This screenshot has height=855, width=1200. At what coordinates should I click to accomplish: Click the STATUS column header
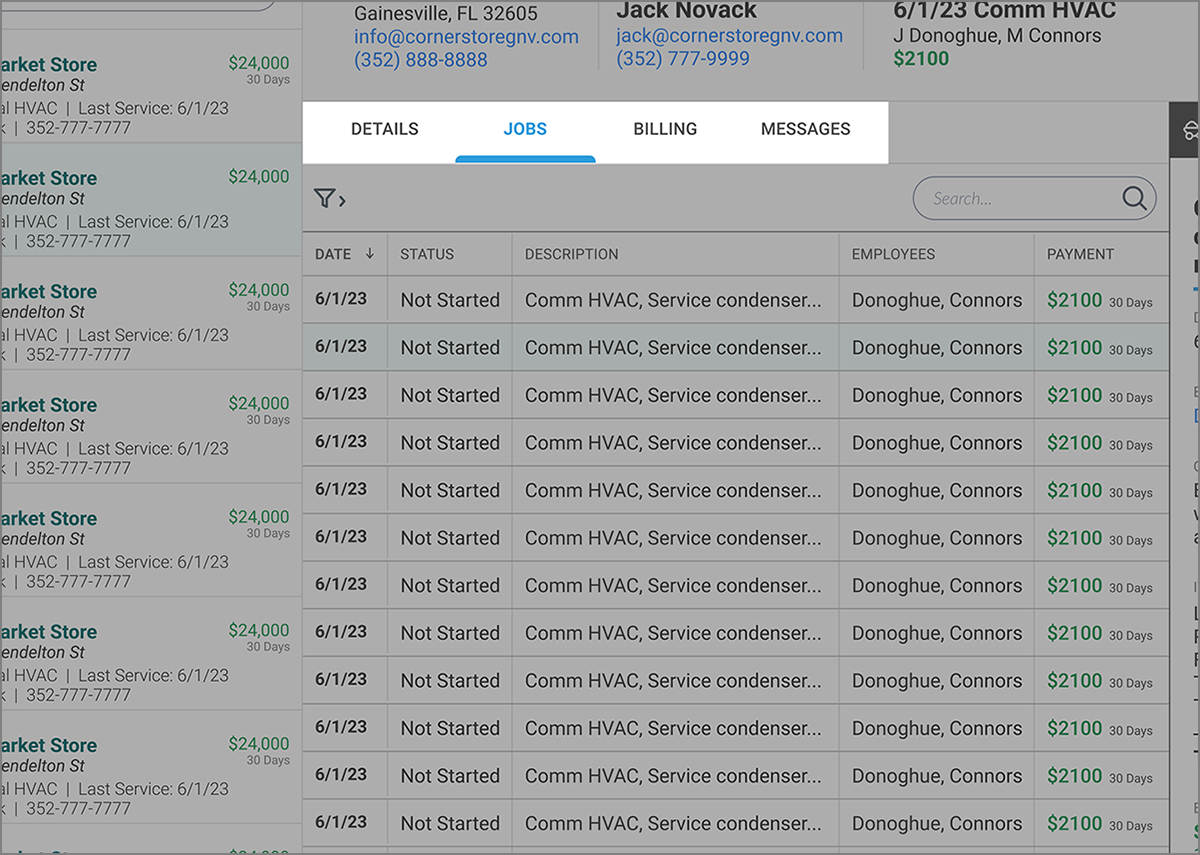coord(427,254)
